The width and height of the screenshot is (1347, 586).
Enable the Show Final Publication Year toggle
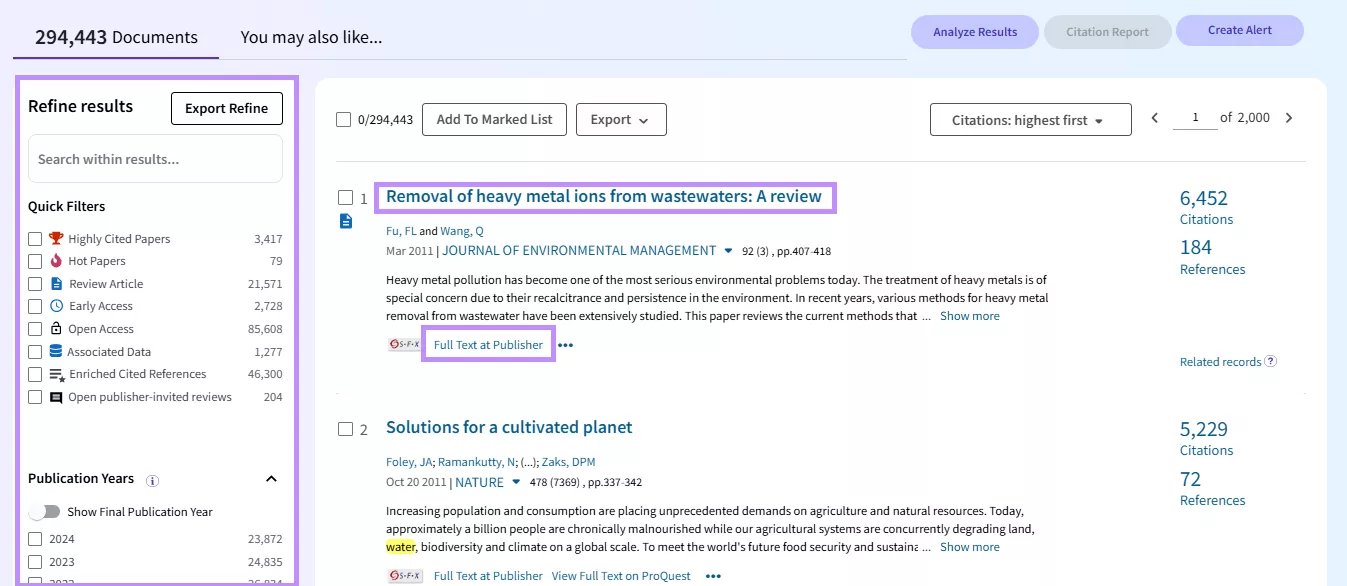[45, 511]
